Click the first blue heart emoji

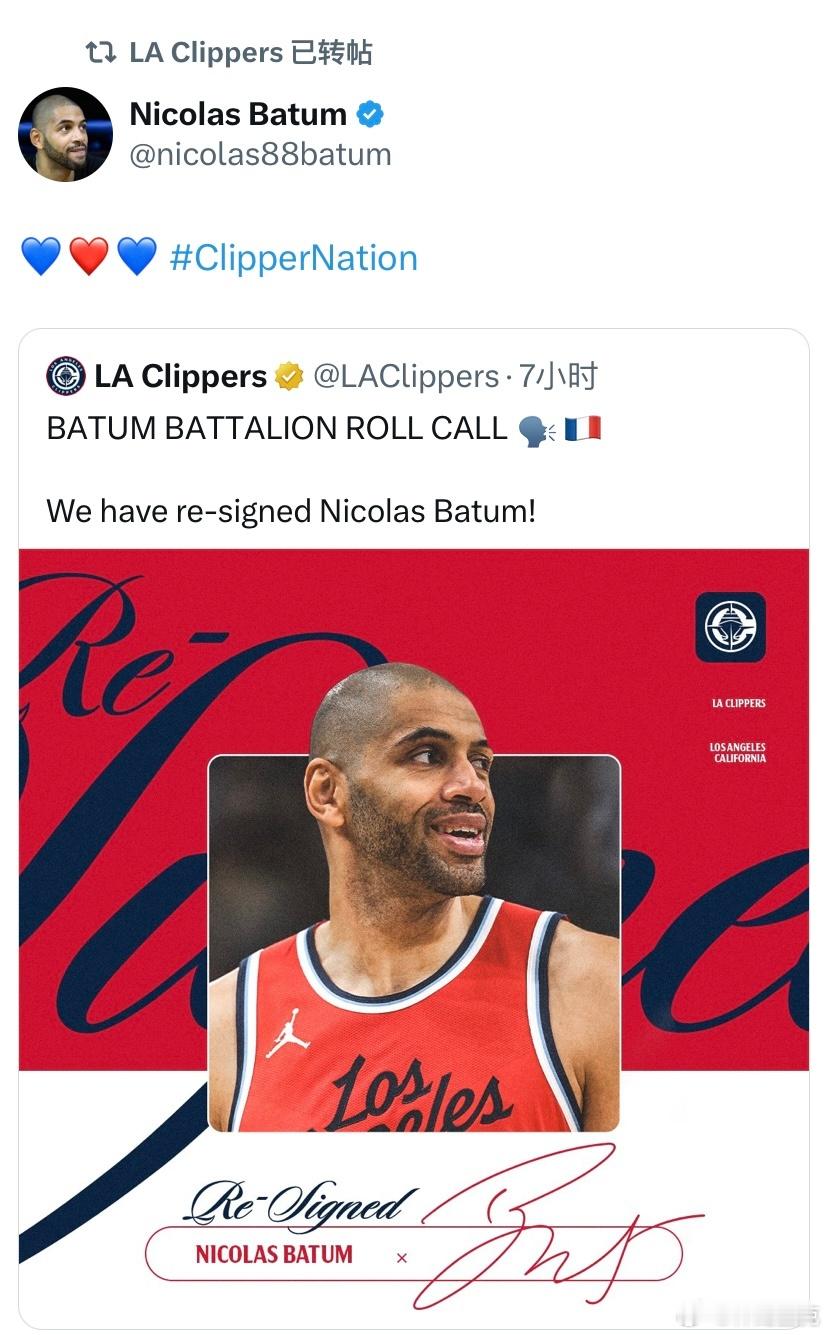coord(40,258)
